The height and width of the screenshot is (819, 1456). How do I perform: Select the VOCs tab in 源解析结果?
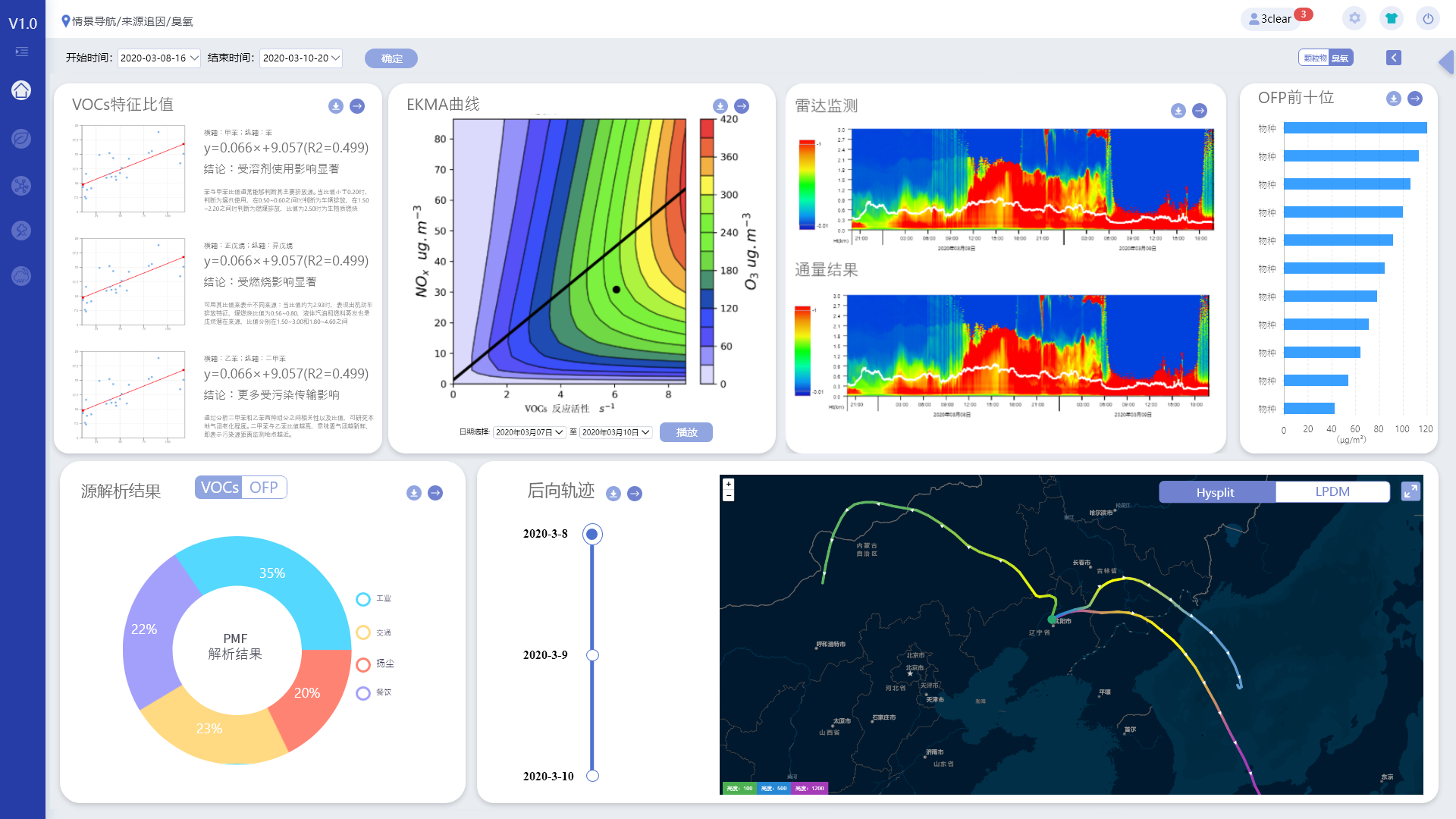(x=219, y=488)
